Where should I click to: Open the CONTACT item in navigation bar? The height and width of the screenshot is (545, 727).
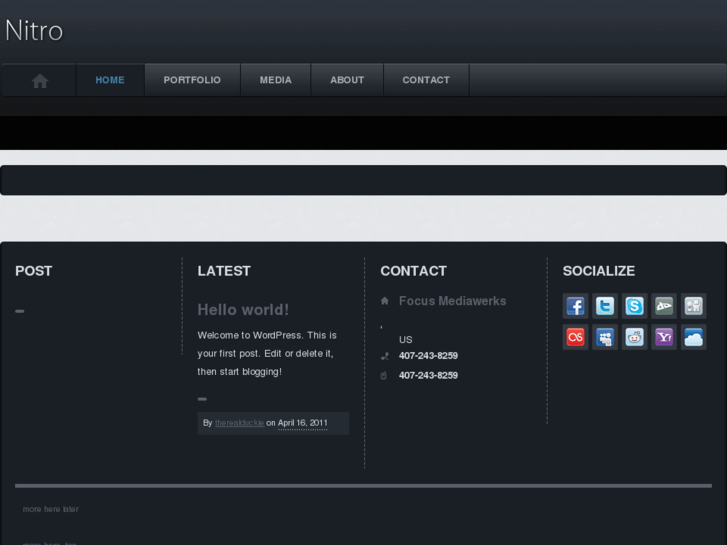tap(426, 80)
